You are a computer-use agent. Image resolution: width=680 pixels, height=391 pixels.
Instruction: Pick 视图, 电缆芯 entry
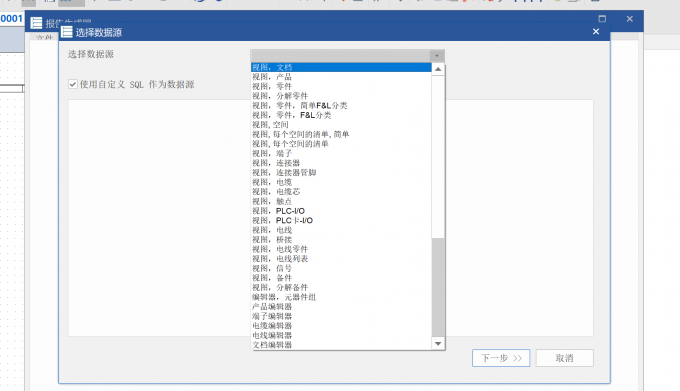[341, 192]
